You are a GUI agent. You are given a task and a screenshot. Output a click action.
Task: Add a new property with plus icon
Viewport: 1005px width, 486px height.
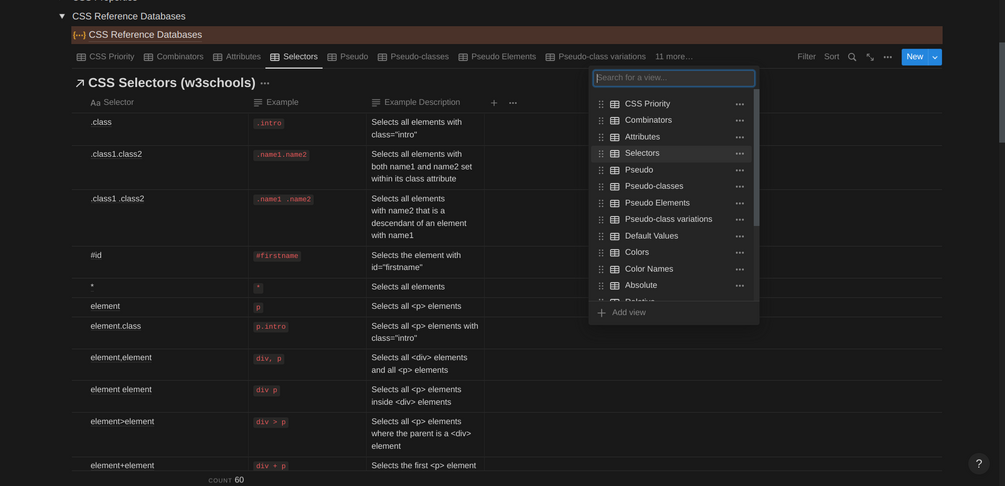(x=494, y=103)
